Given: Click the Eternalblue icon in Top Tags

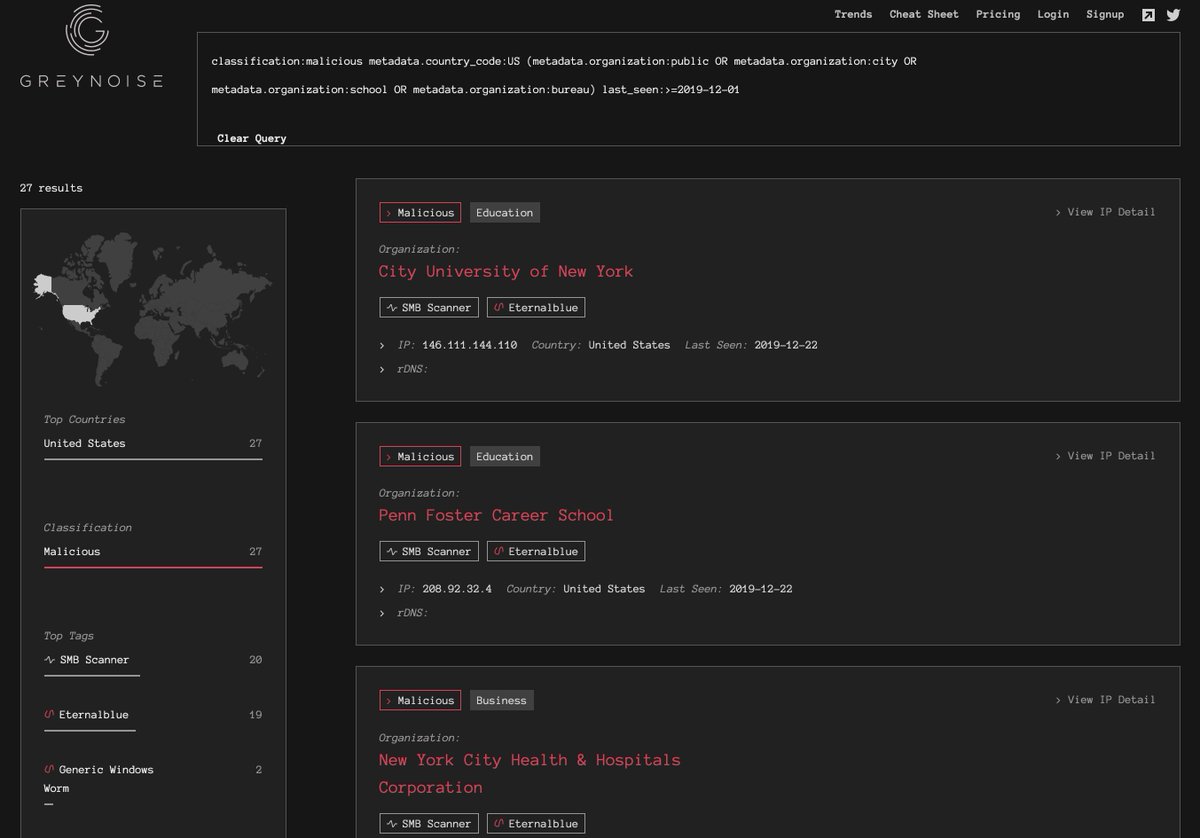Looking at the screenshot, I should pyautogui.click(x=49, y=715).
